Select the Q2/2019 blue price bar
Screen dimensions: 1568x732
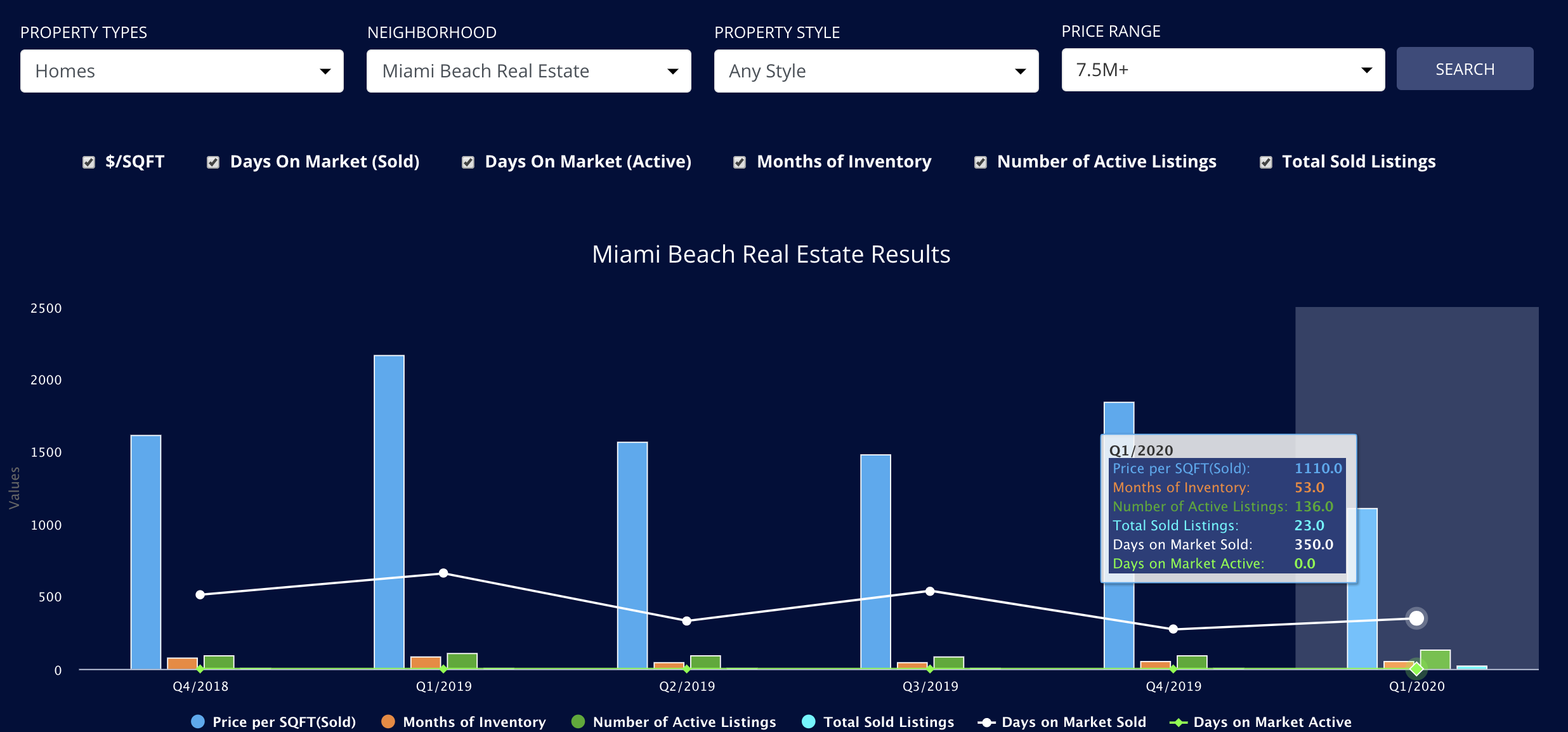tap(632, 556)
